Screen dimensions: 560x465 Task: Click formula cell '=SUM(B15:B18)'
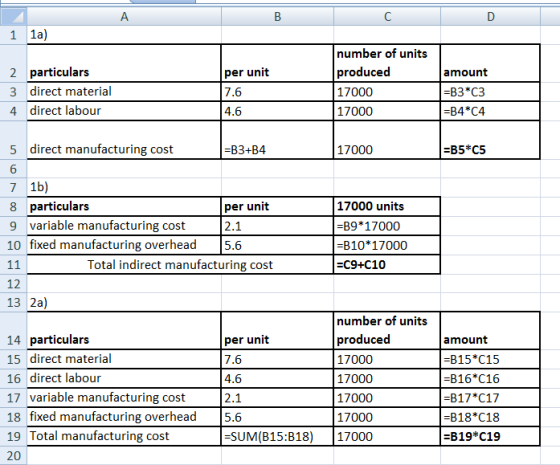(278, 436)
